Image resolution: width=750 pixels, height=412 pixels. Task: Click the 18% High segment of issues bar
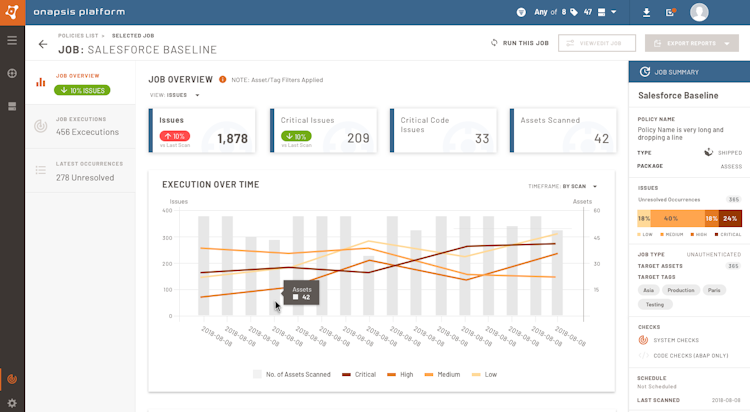coord(711,218)
